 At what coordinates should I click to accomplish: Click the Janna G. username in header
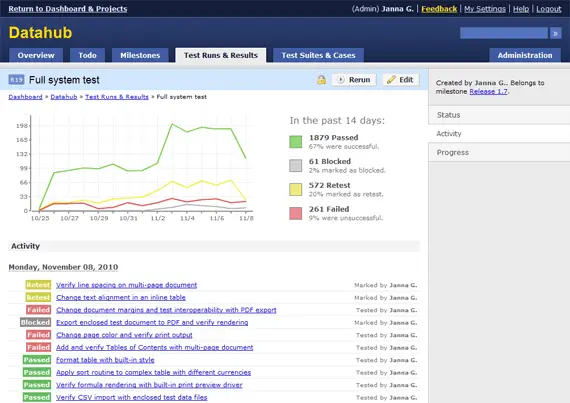(x=397, y=9)
